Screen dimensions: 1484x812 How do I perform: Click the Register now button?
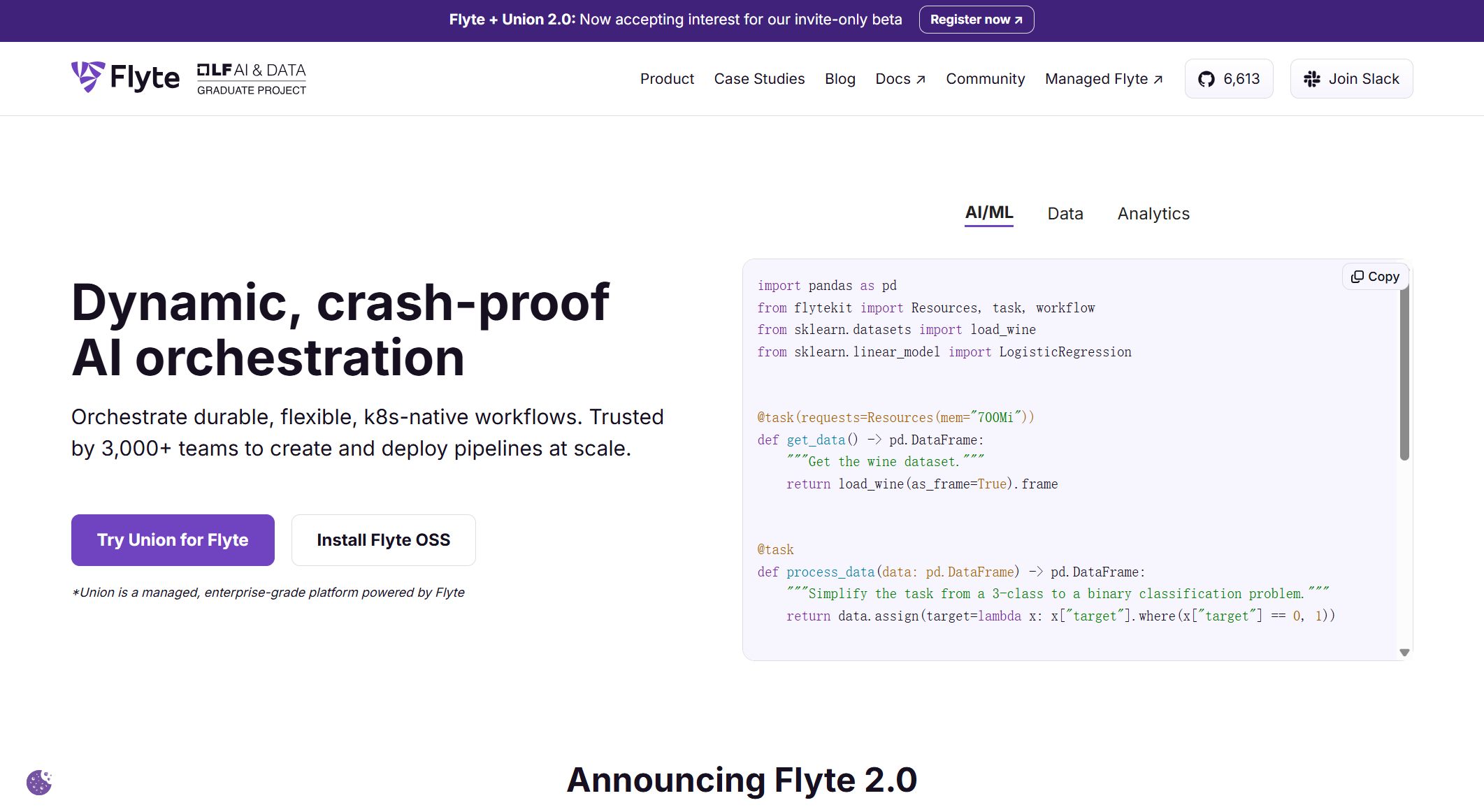(977, 19)
